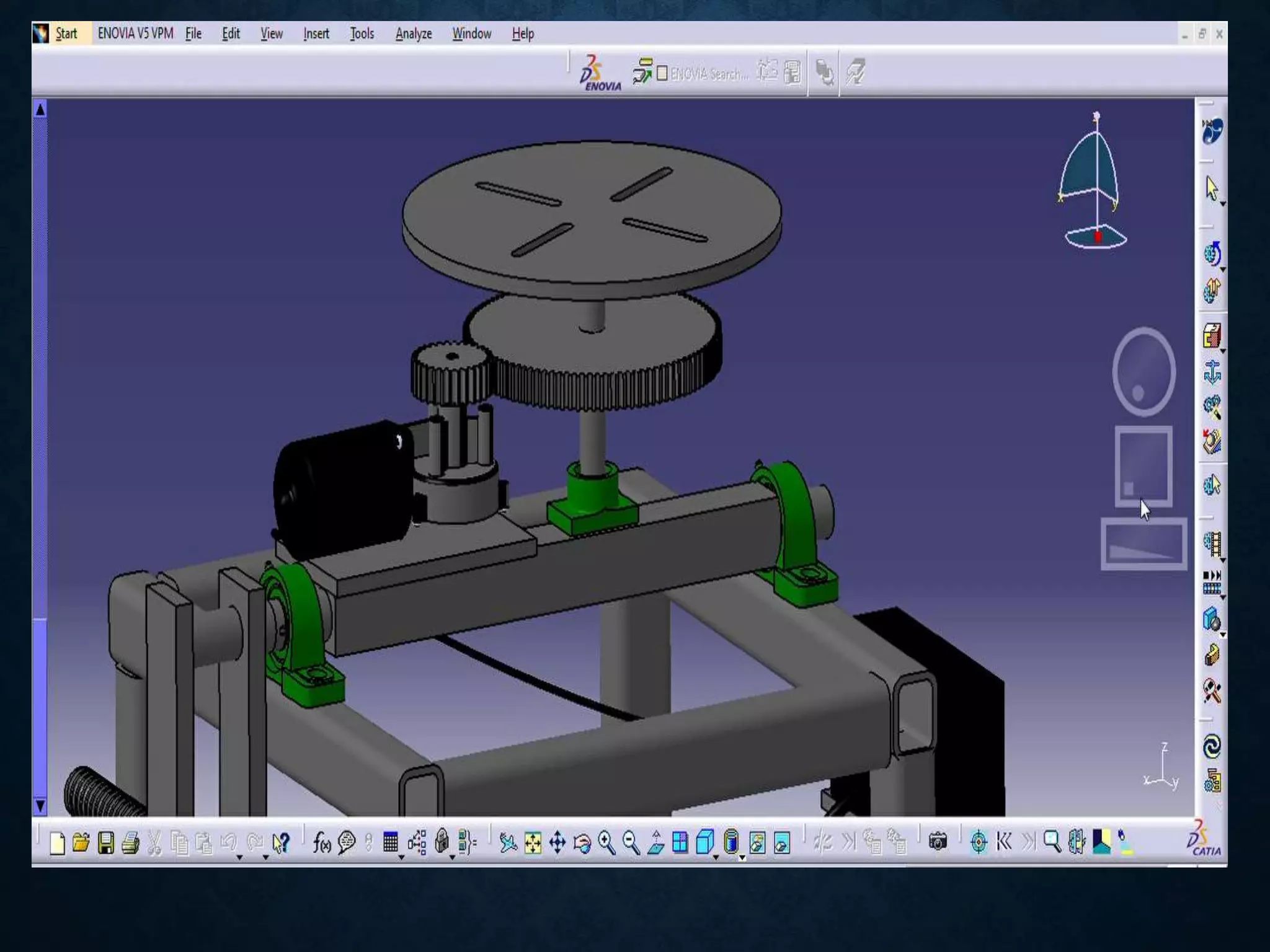The image size is (1270, 952).
Task: Expand the Design Table dropdown arrow
Action: [x=401, y=857]
